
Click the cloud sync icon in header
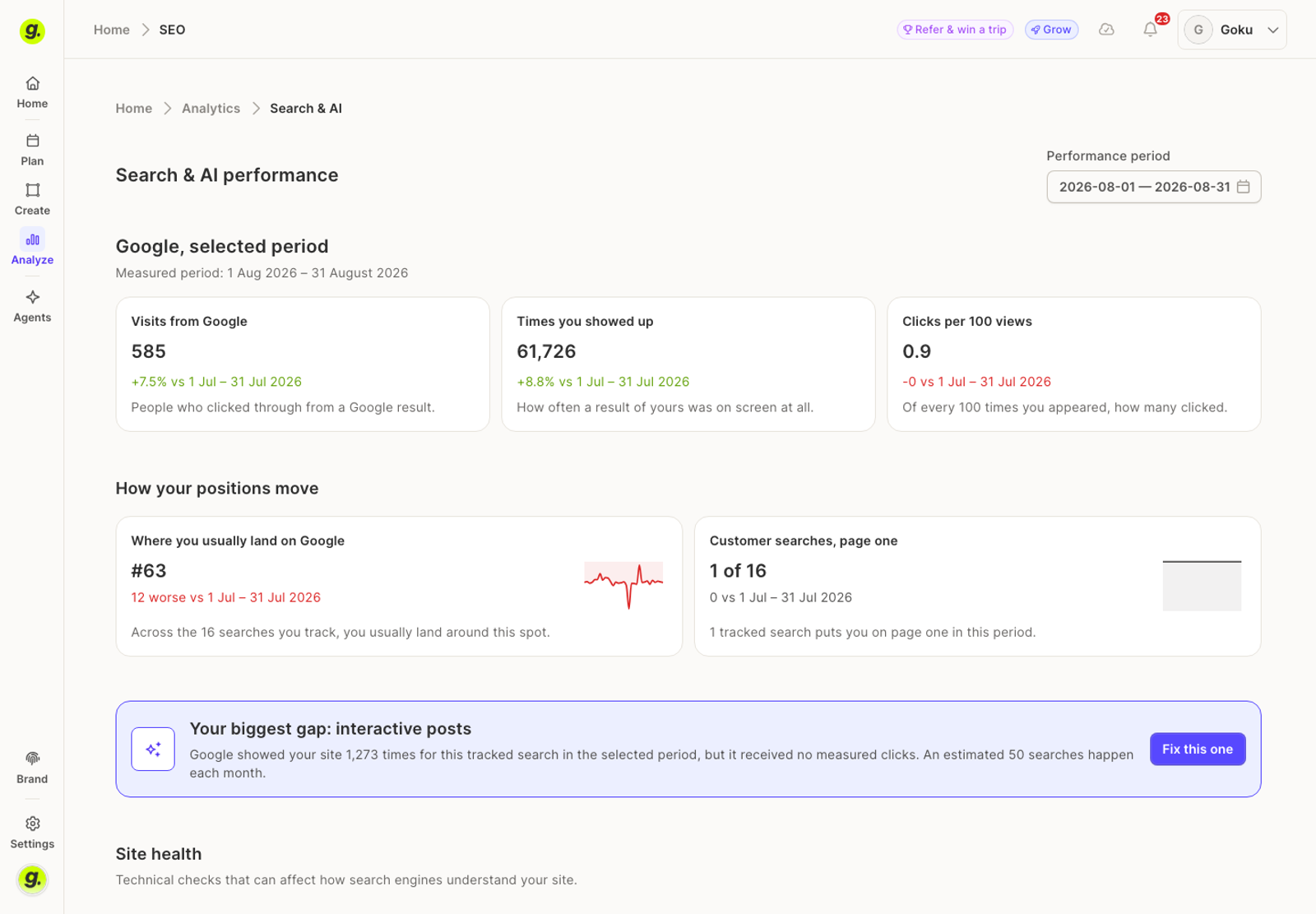click(x=1106, y=30)
